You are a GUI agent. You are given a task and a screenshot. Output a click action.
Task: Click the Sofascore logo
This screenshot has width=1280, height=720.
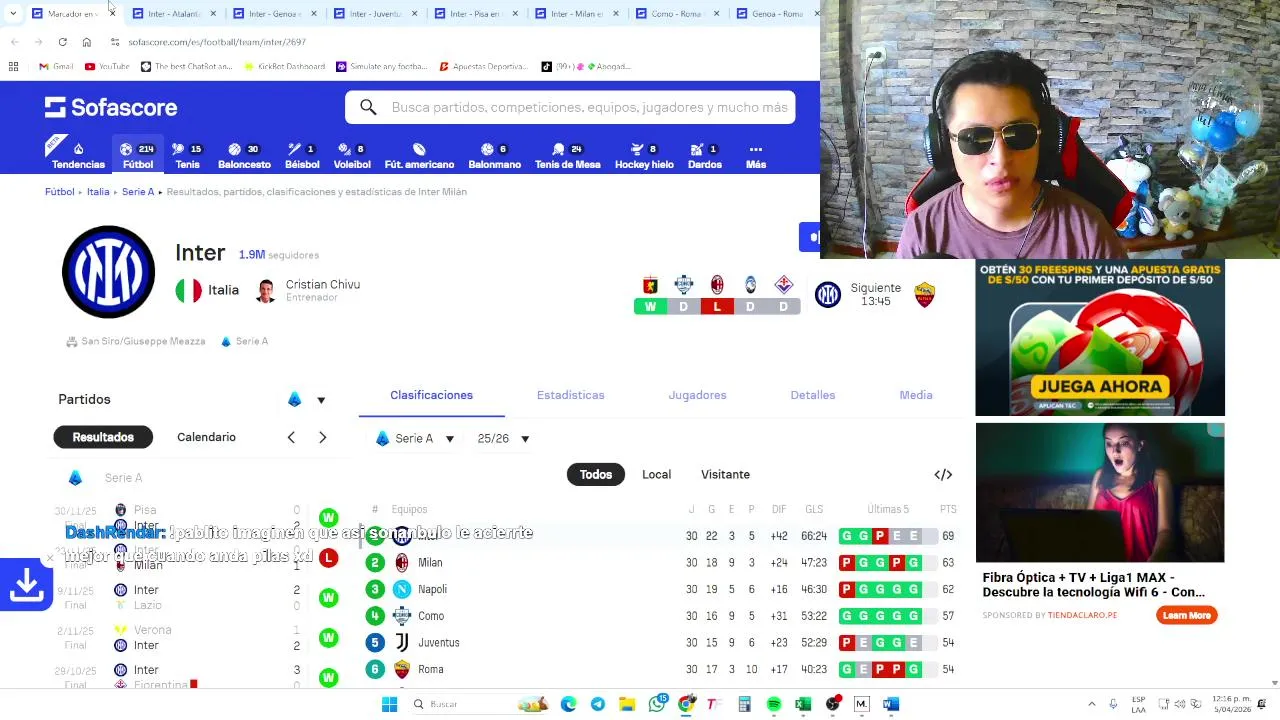[x=111, y=107]
